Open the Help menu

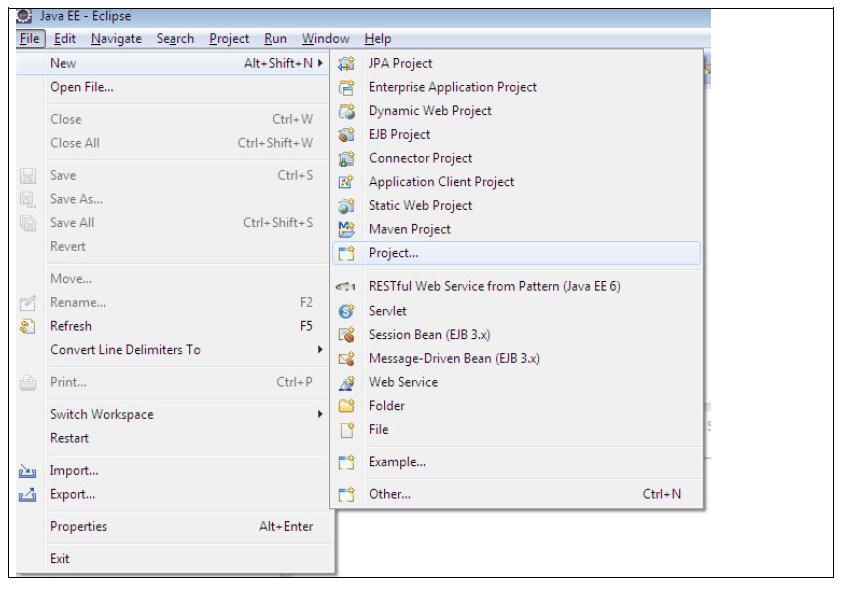(x=377, y=39)
